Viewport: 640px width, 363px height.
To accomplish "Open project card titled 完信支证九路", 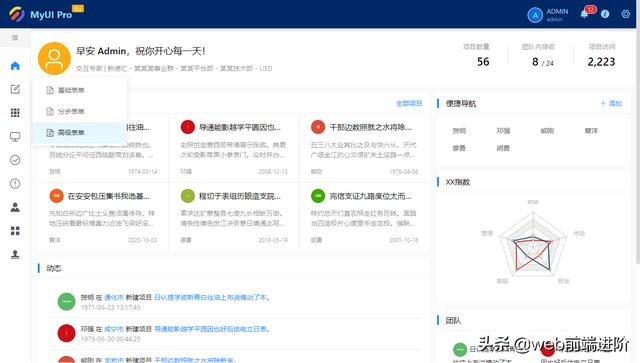I will coord(364,216).
